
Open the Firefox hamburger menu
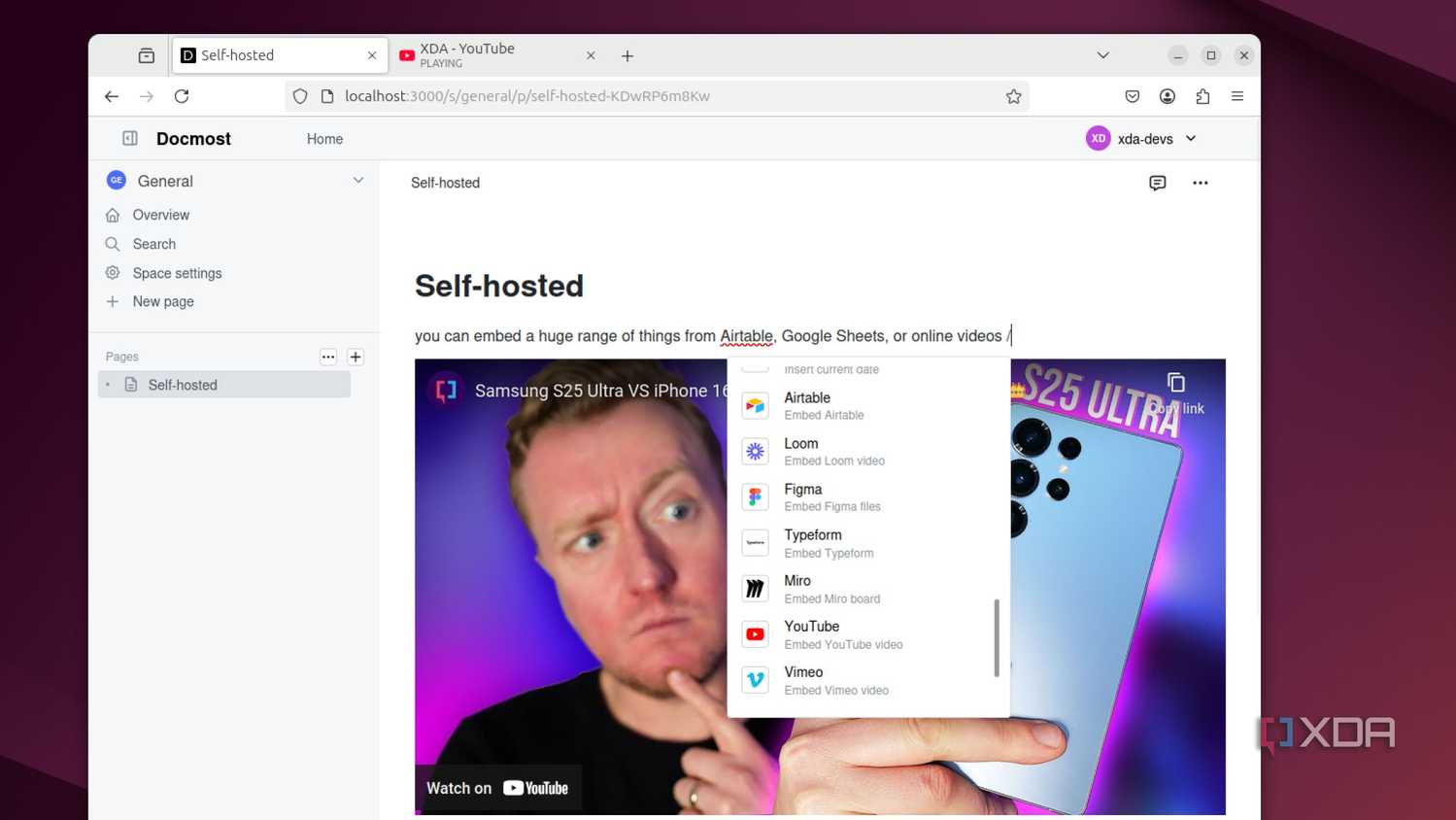(1237, 96)
